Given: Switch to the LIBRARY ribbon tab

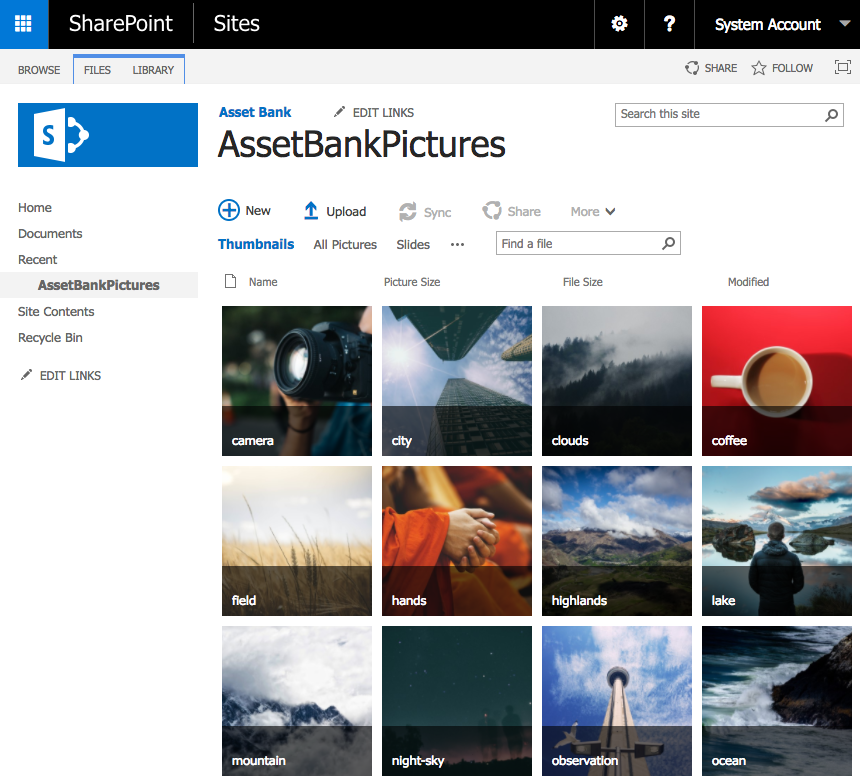Looking at the screenshot, I should coord(152,70).
